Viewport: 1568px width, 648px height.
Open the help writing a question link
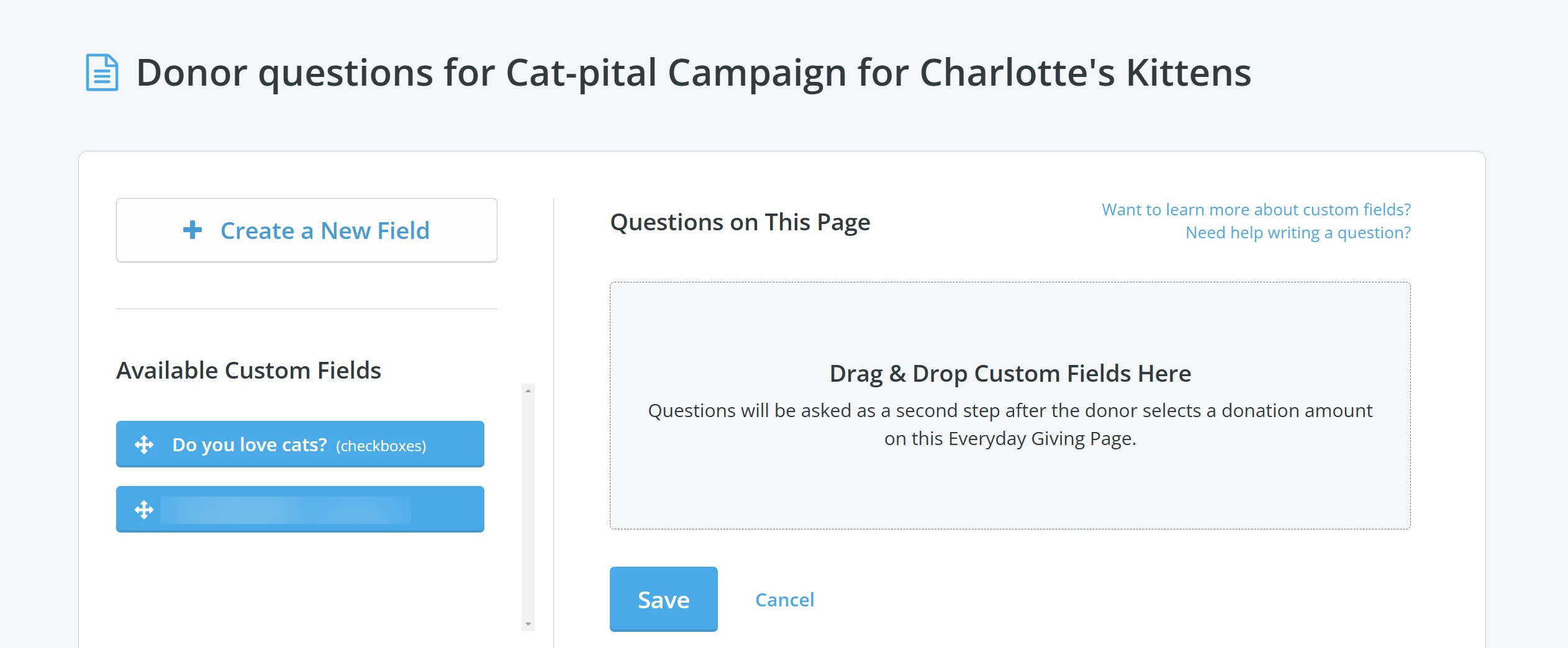click(x=1299, y=232)
